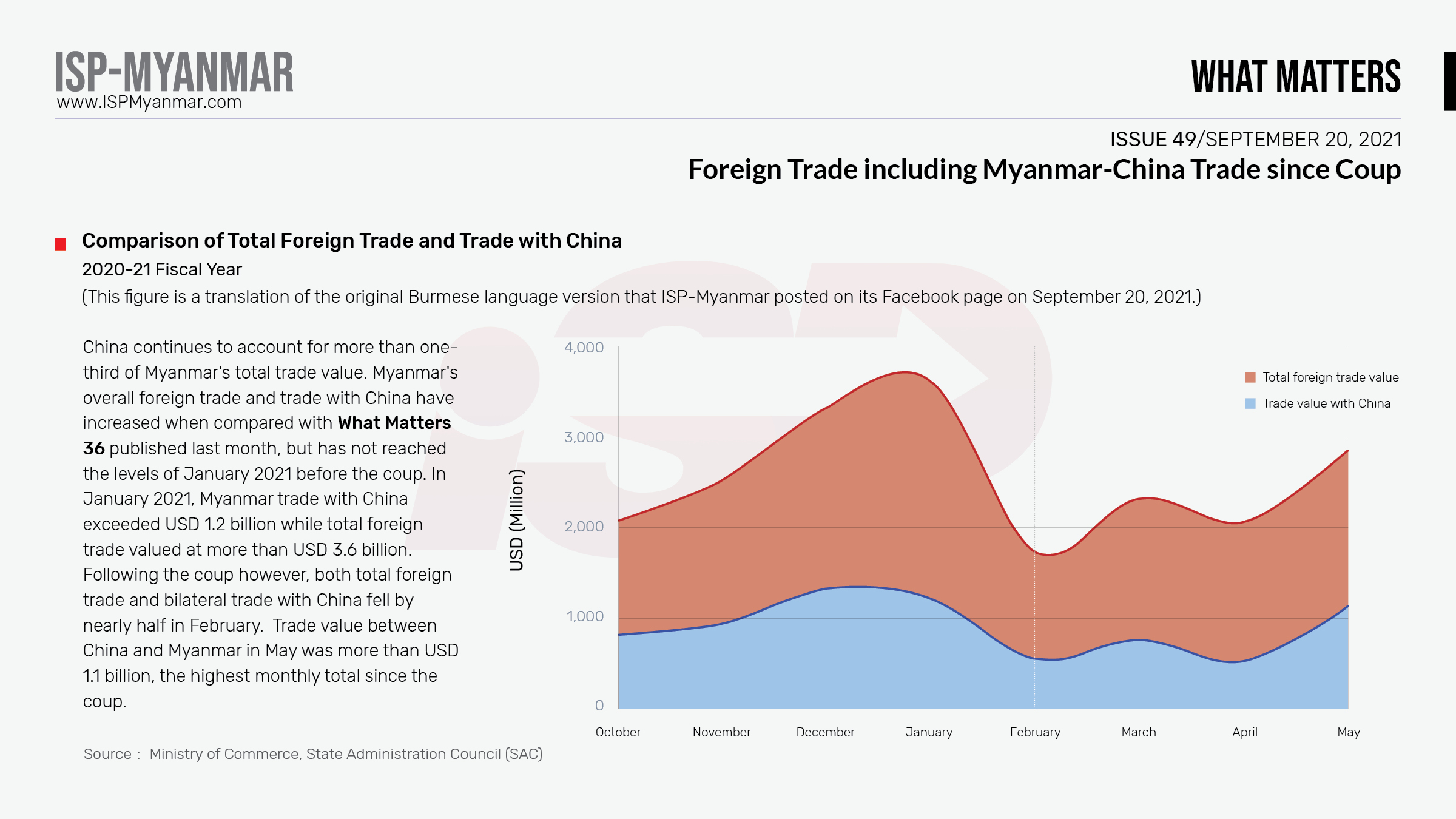Click the red Total foreign trade legend swatch

[x=1250, y=377]
